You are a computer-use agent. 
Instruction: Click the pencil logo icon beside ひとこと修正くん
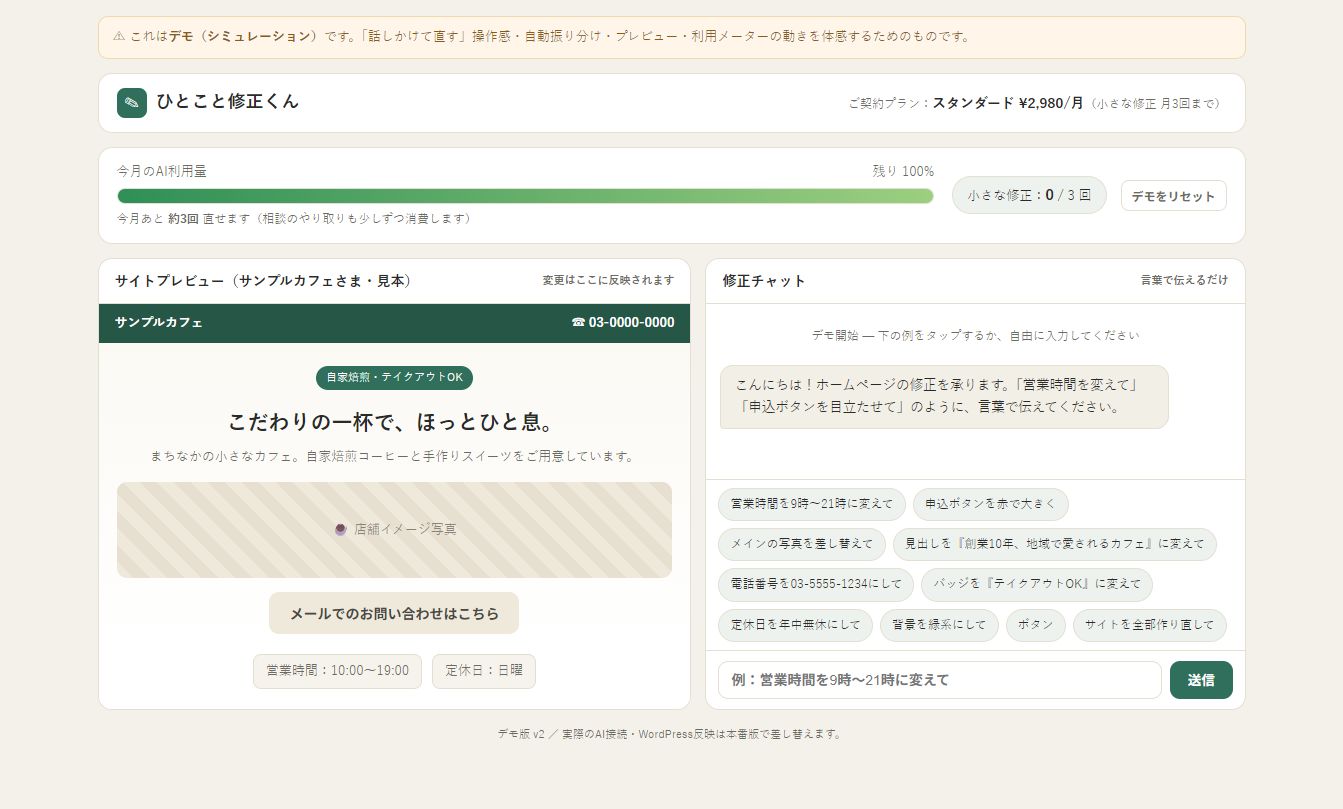[x=132, y=103]
